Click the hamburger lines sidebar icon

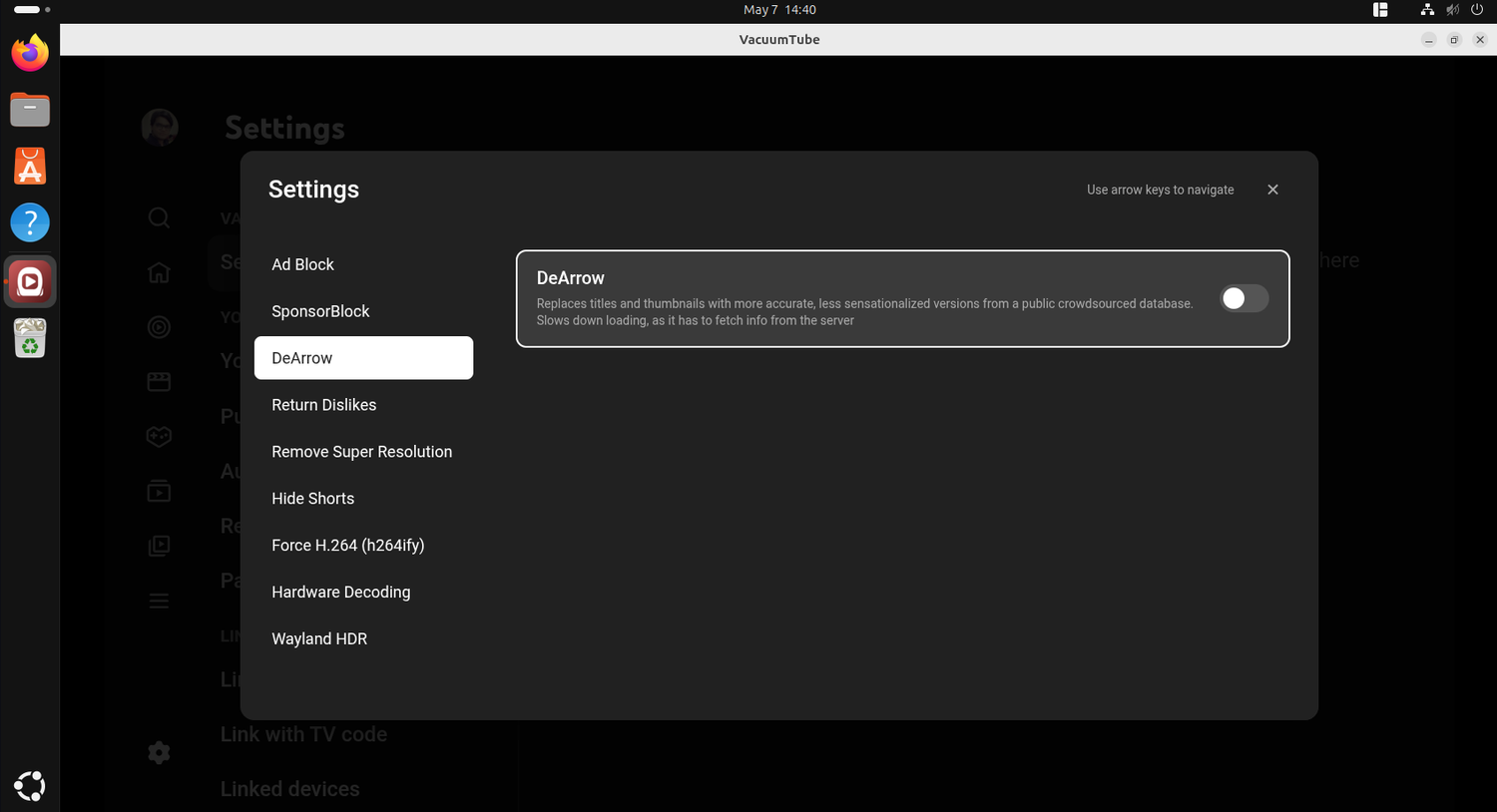(x=159, y=601)
